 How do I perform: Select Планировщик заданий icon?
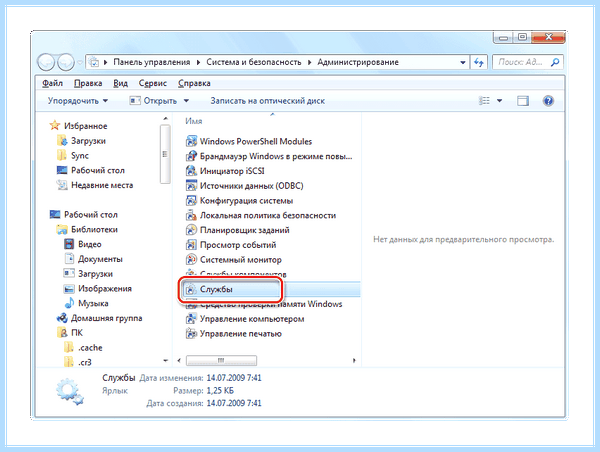pos(191,230)
